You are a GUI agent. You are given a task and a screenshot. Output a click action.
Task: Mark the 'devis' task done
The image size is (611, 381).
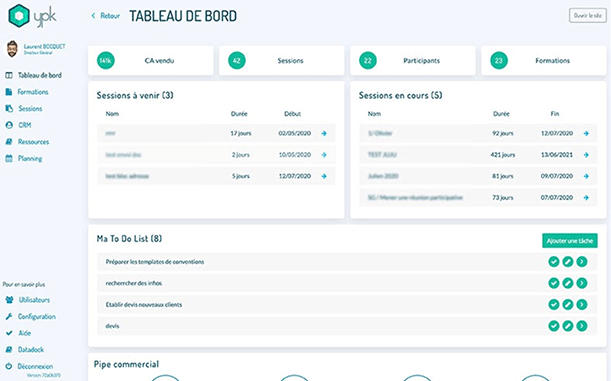coord(554,326)
